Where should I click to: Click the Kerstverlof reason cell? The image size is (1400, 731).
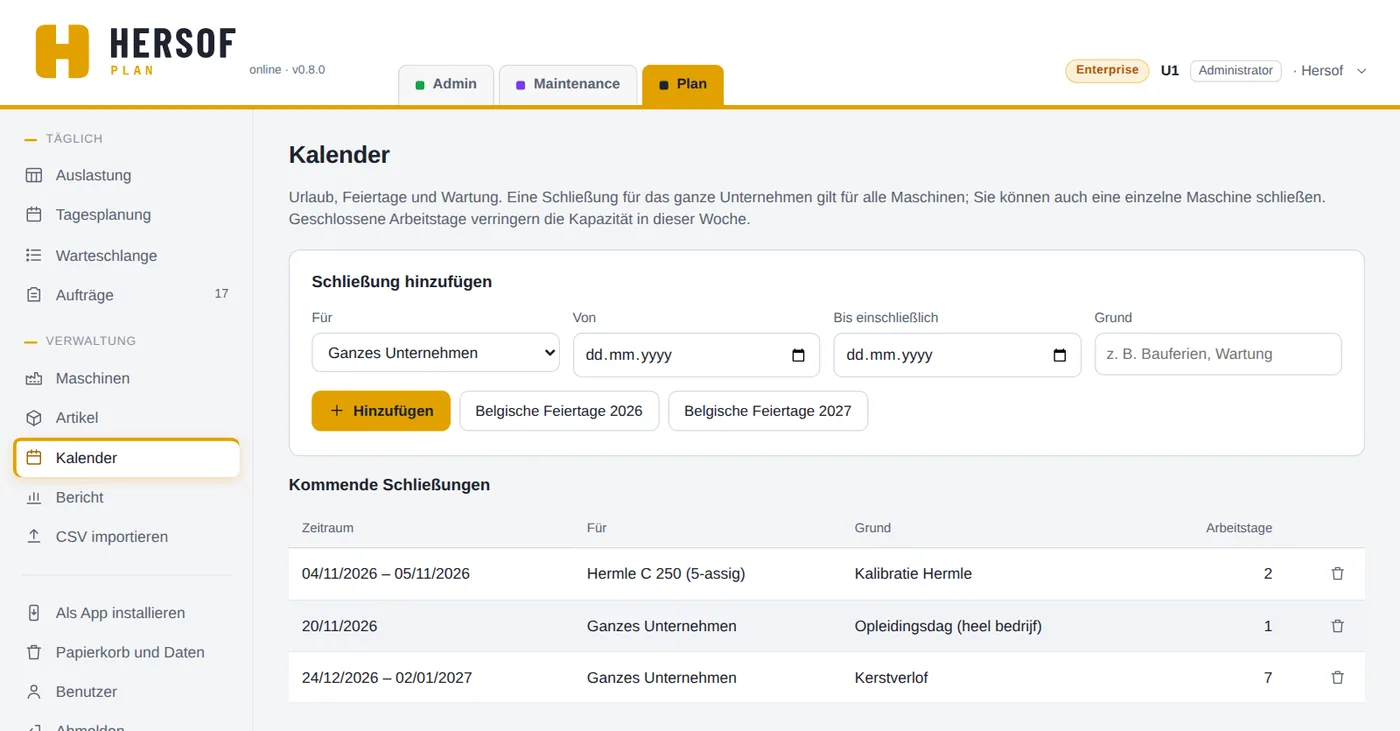point(891,678)
